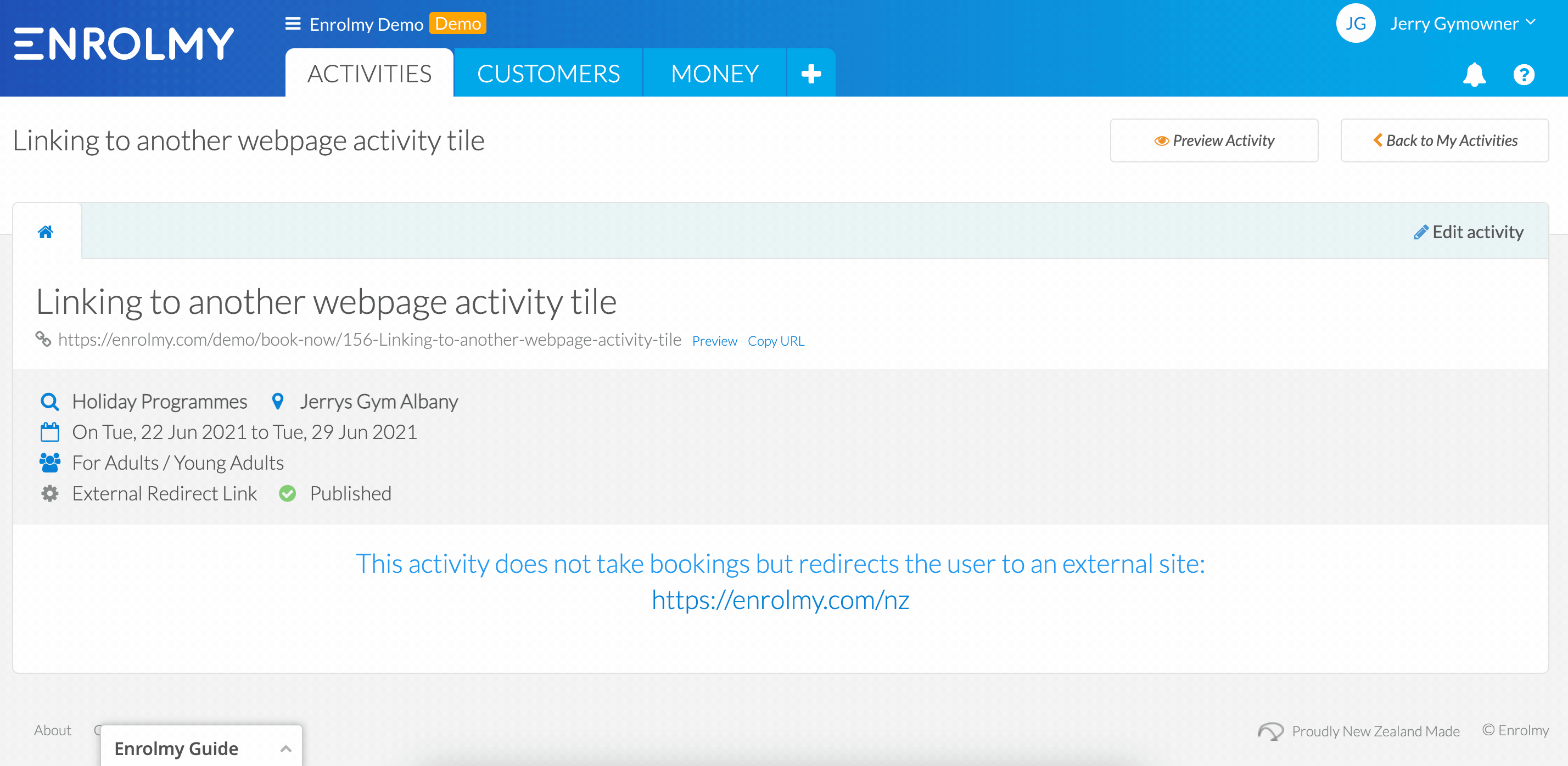Click the Enrolmy Demo organisation name
The height and width of the screenshot is (766, 1568).
point(366,24)
